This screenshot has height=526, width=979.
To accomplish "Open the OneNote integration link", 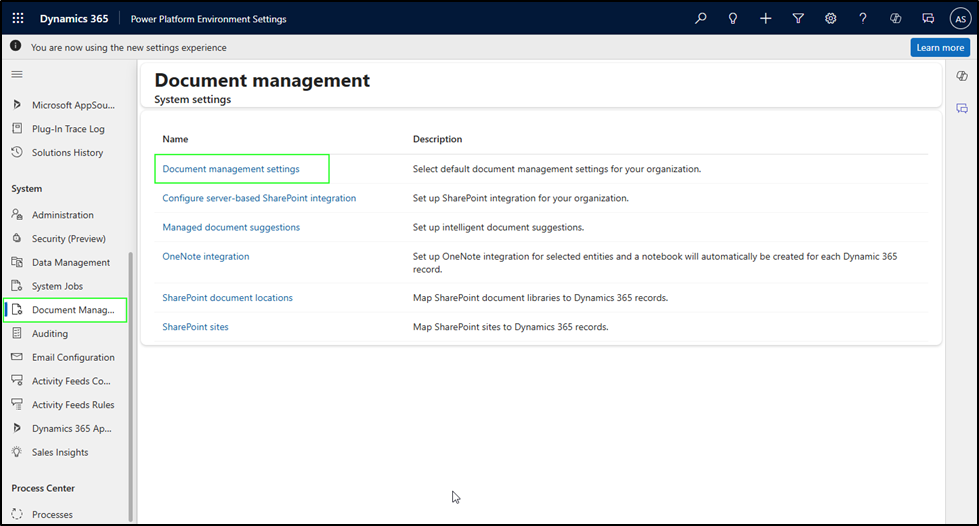I will (x=206, y=256).
